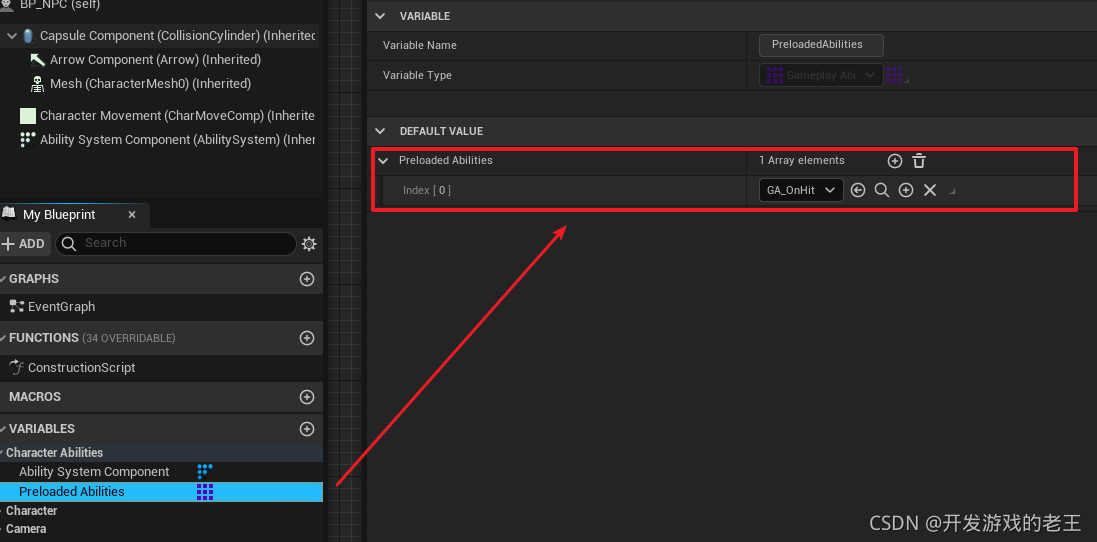Open the GA_OnHit class dropdown
The height and width of the screenshot is (542, 1097).
tap(801, 190)
